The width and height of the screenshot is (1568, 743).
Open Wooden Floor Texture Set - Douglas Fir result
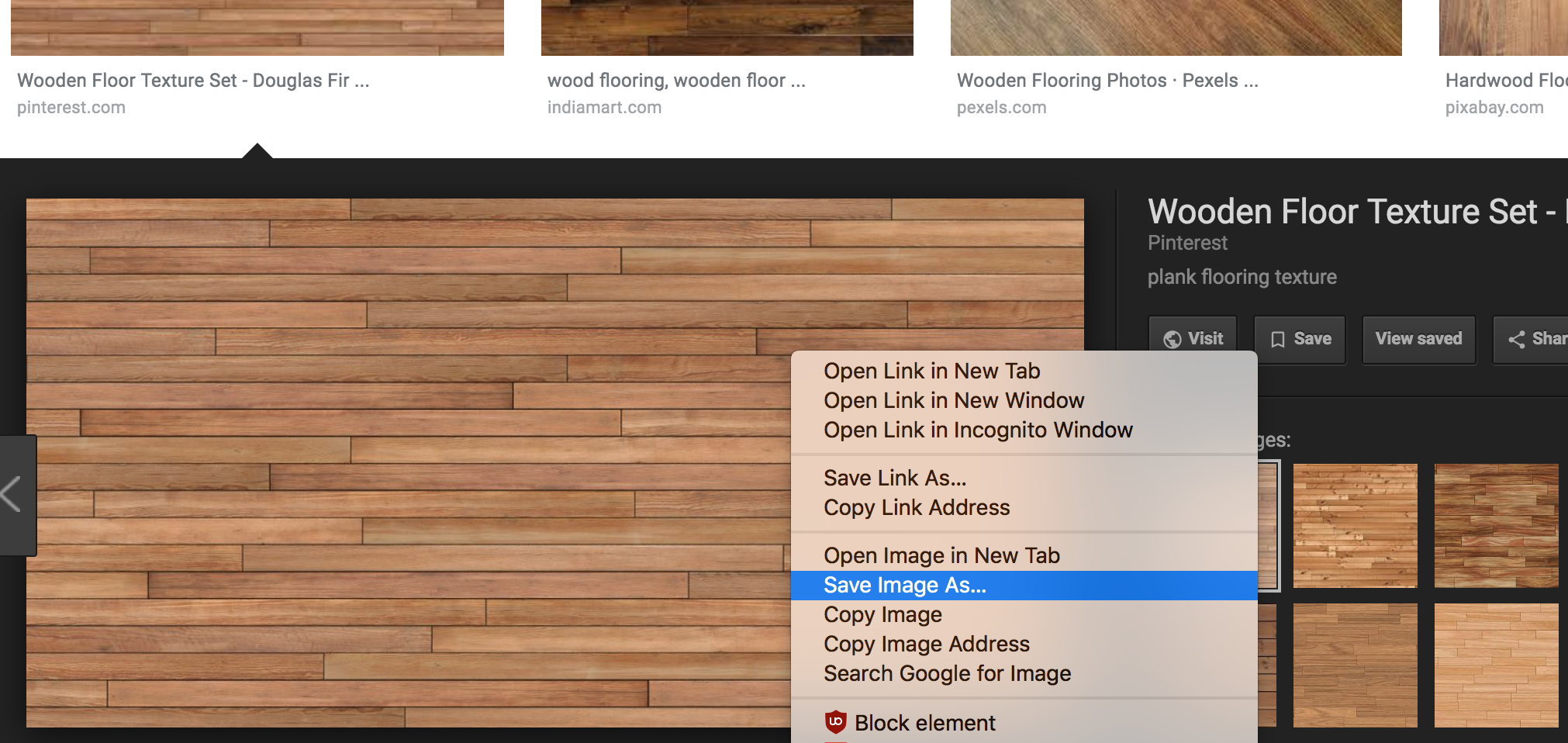(193, 81)
